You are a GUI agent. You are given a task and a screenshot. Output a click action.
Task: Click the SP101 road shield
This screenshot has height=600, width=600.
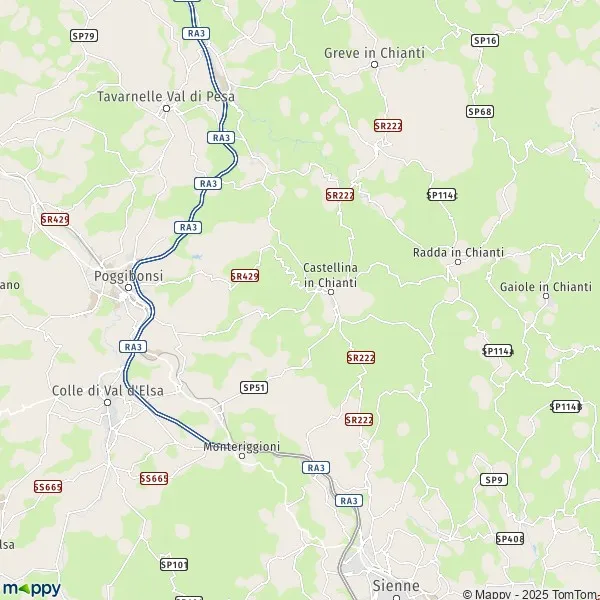(x=174, y=564)
